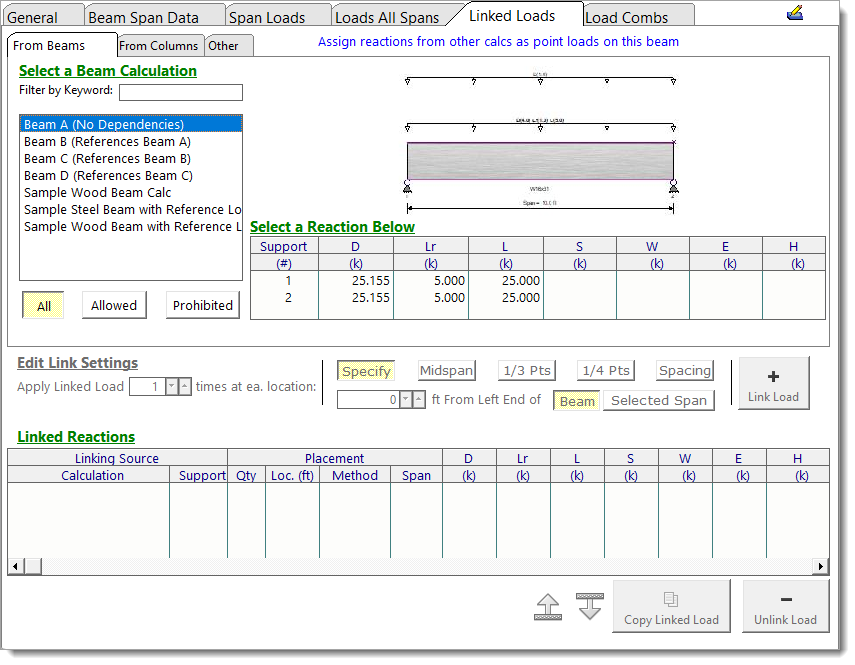855x665 pixels.
Task: Toggle the Beam reference option
Action: 577,401
